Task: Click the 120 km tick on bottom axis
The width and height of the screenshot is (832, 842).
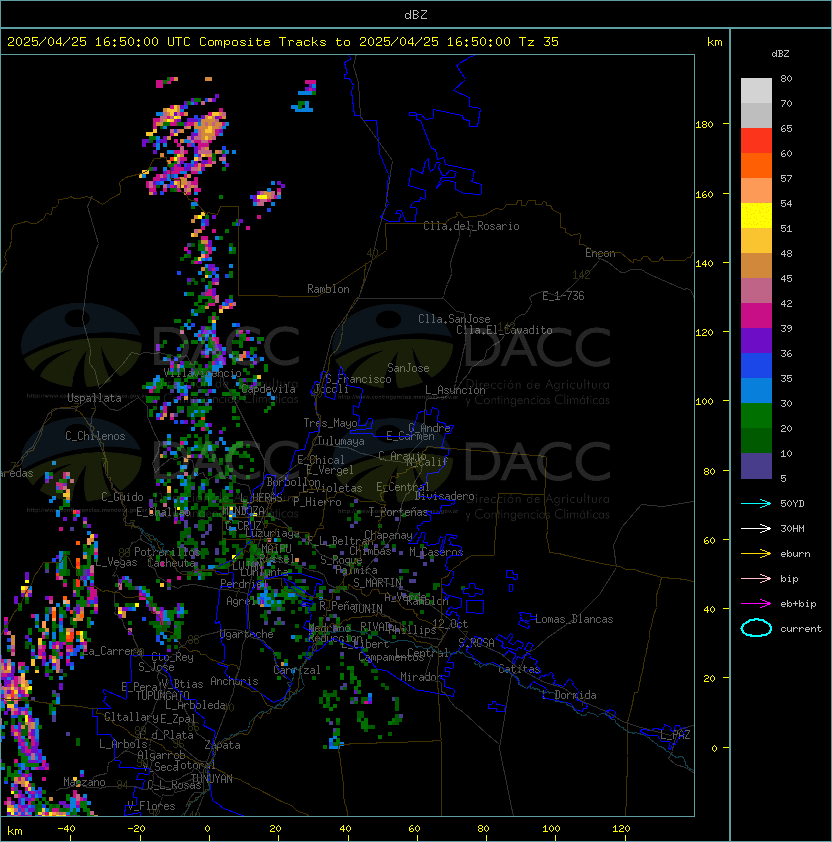Action: point(621,829)
